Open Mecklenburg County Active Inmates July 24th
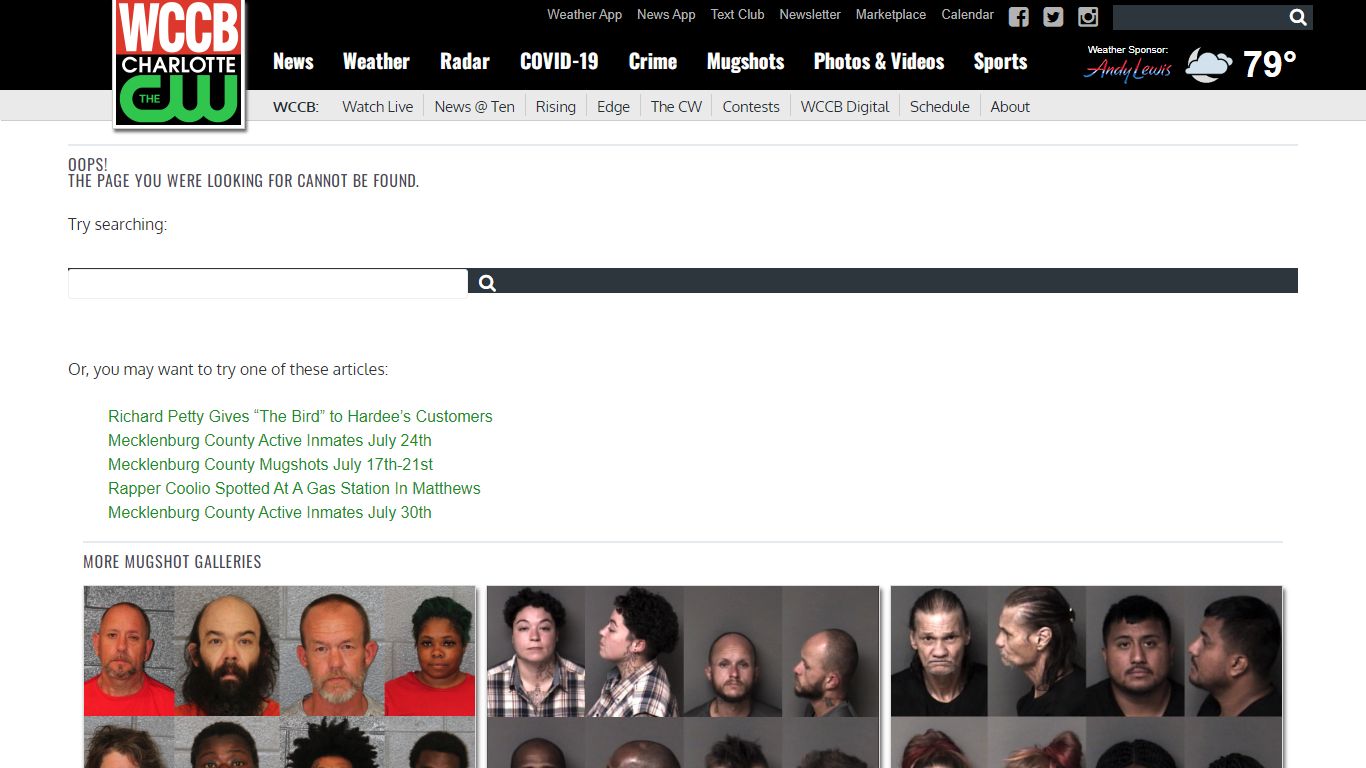Screen dimensions: 1366x768 point(270,440)
